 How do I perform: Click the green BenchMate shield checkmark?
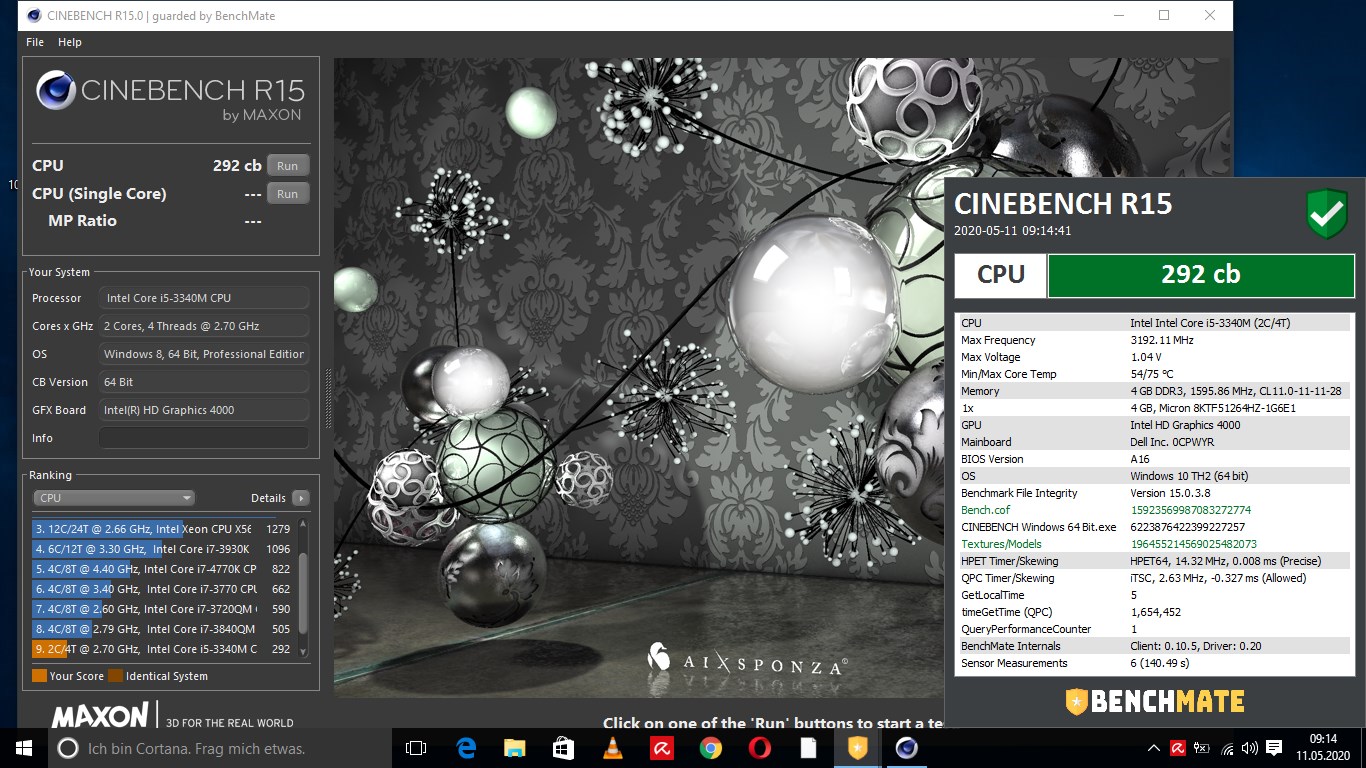[x=1326, y=214]
